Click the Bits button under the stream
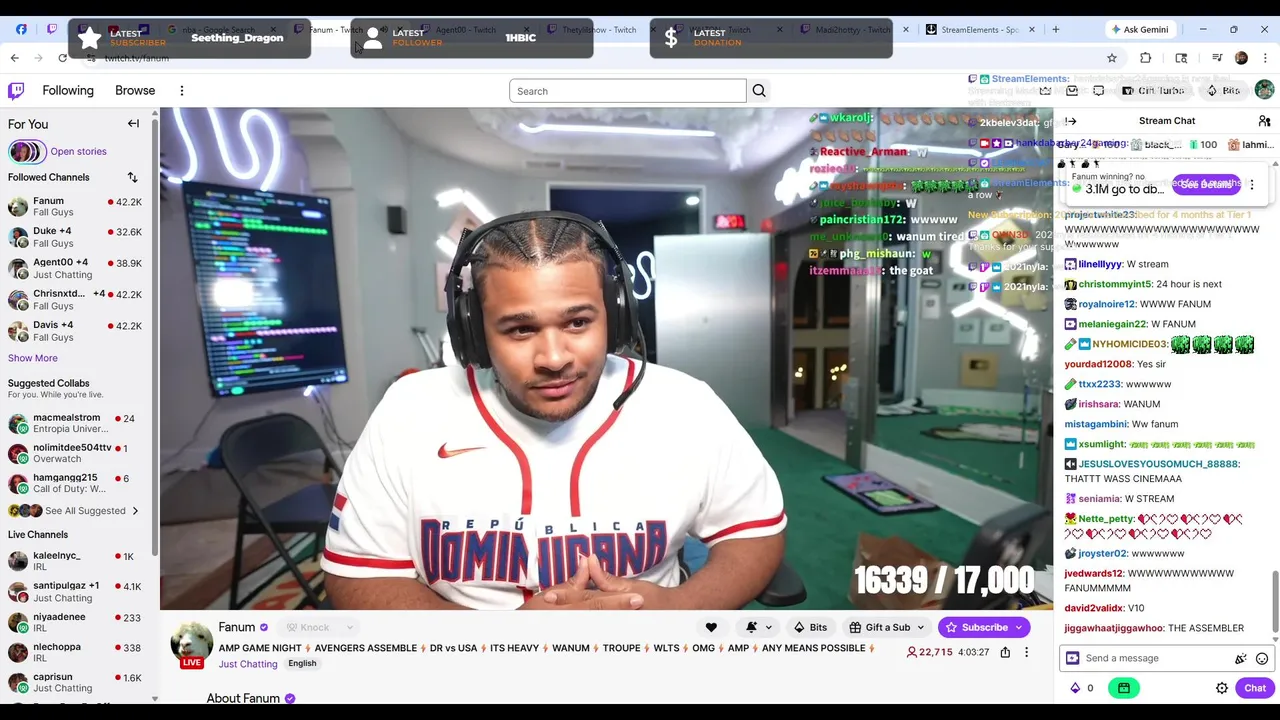Viewport: 1280px width, 720px height. click(x=811, y=628)
